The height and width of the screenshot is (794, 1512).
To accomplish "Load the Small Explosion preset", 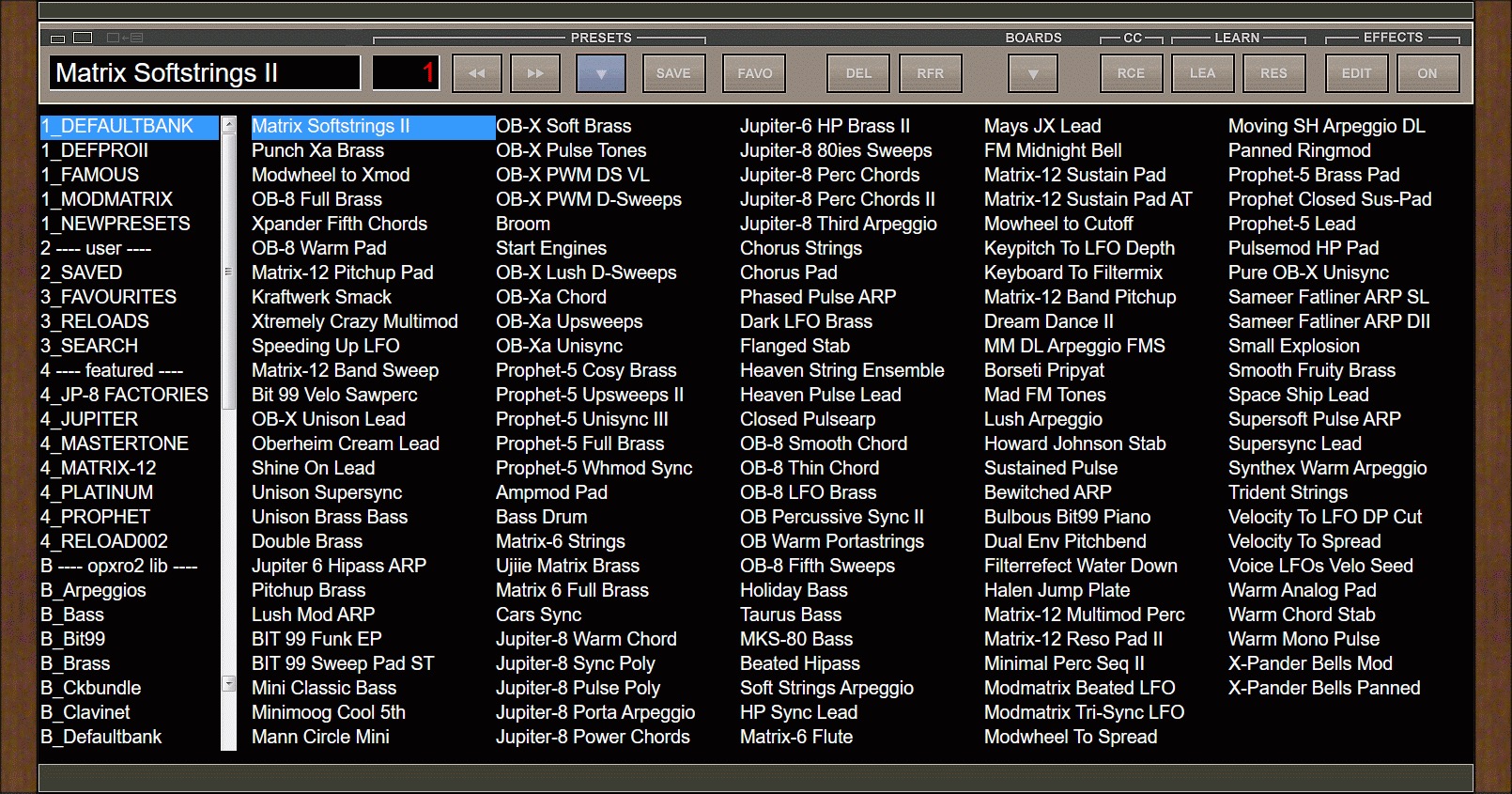I will coord(1294,346).
